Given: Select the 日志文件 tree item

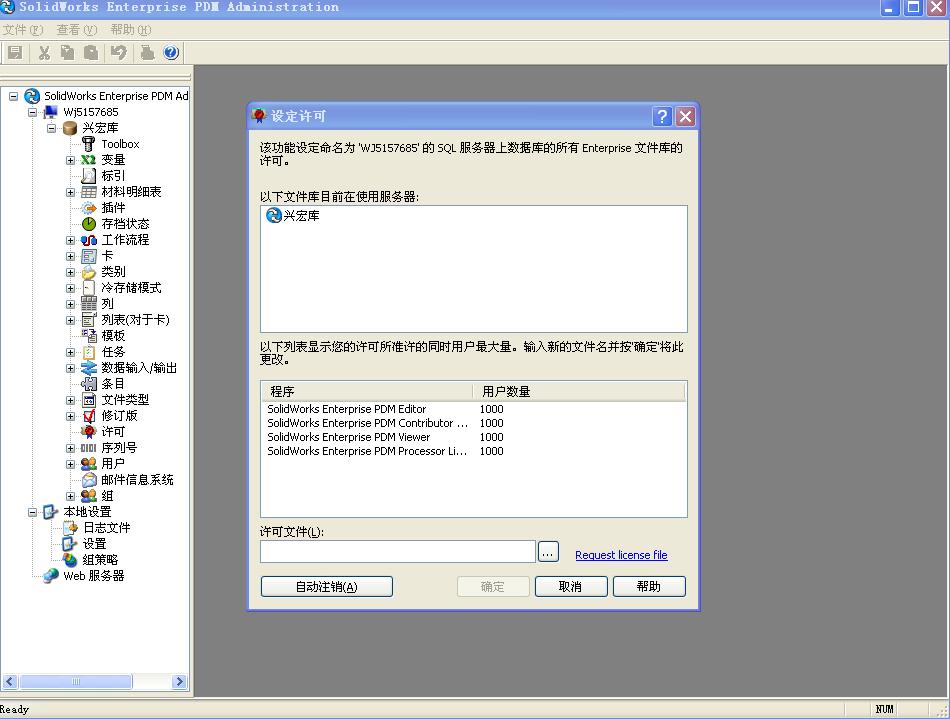Looking at the screenshot, I should pos(107,528).
